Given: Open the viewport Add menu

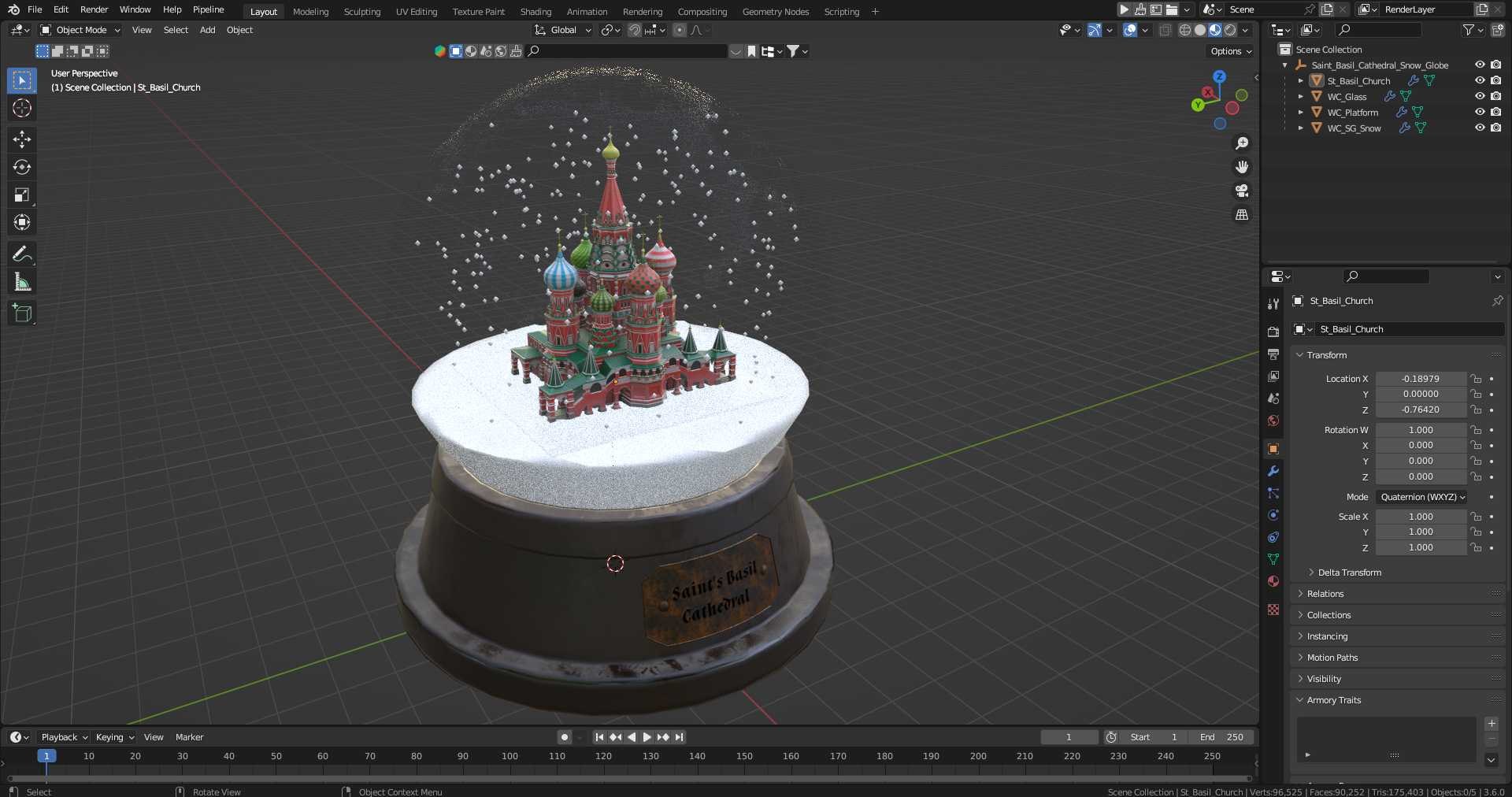Looking at the screenshot, I should click(x=207, y=30).
